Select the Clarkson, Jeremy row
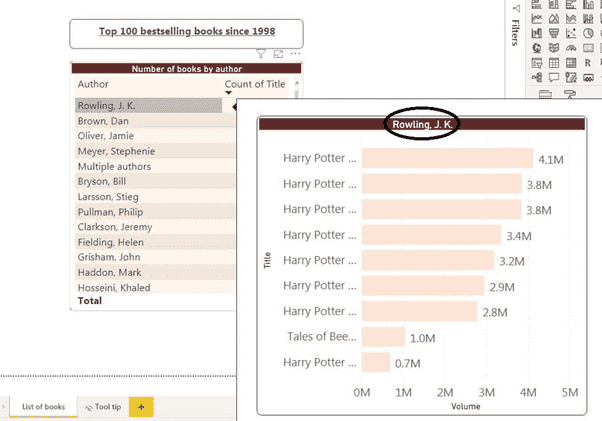 click(x=155, y=227)
